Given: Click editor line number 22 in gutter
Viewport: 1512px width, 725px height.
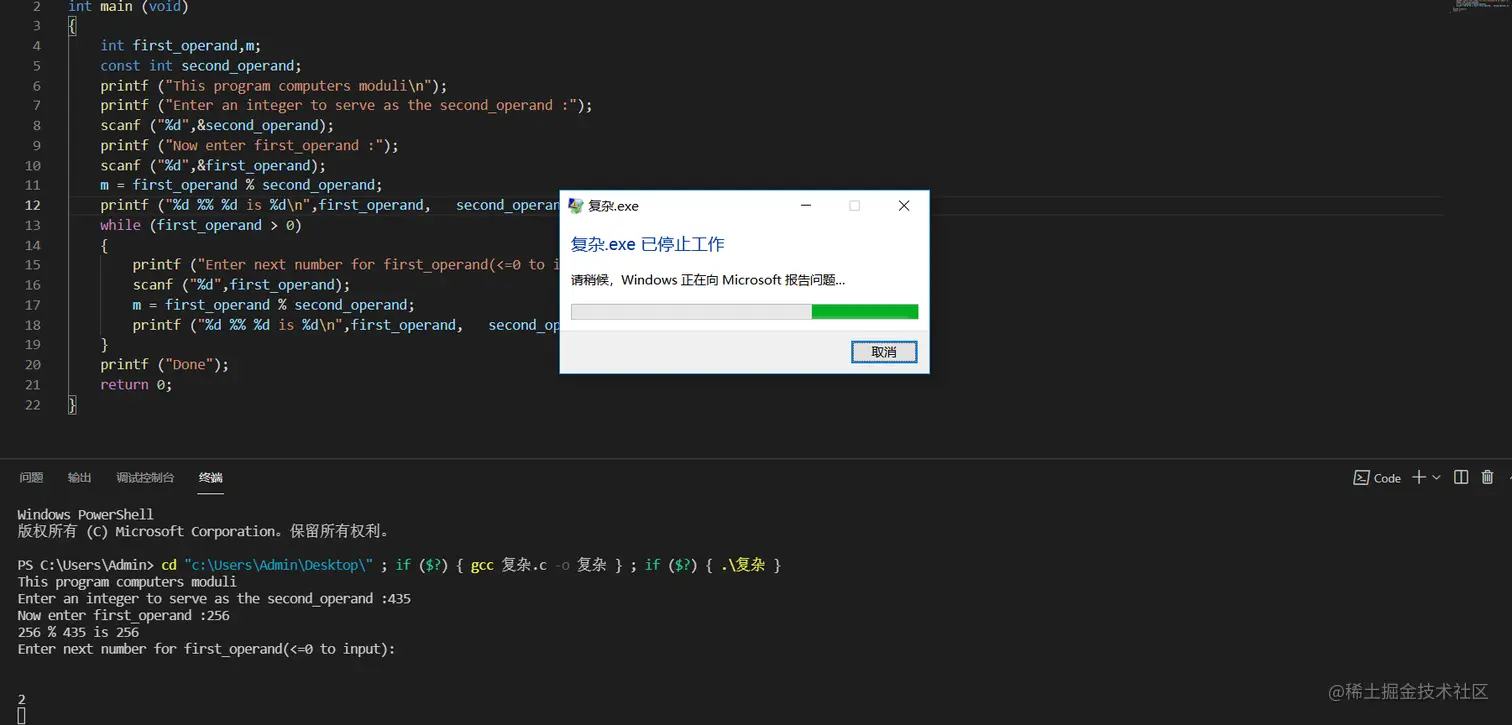Looking at the screenshot, I should (x=33, y=405).
